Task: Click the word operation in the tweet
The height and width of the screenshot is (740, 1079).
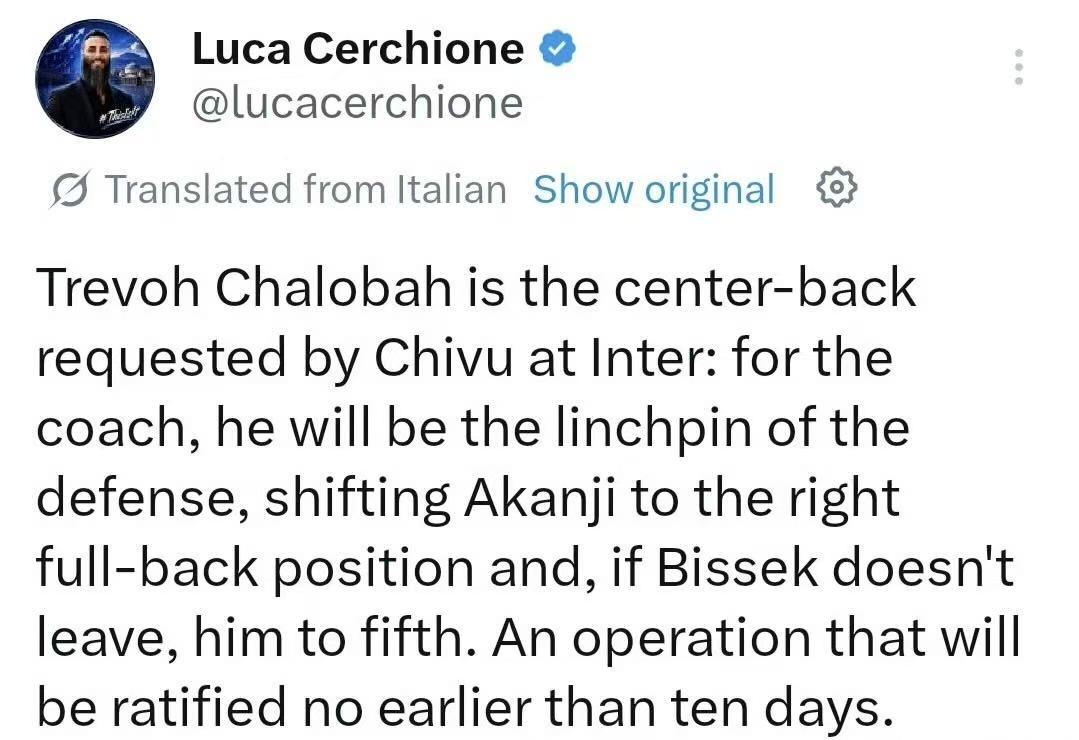Action: pos(692,638)
